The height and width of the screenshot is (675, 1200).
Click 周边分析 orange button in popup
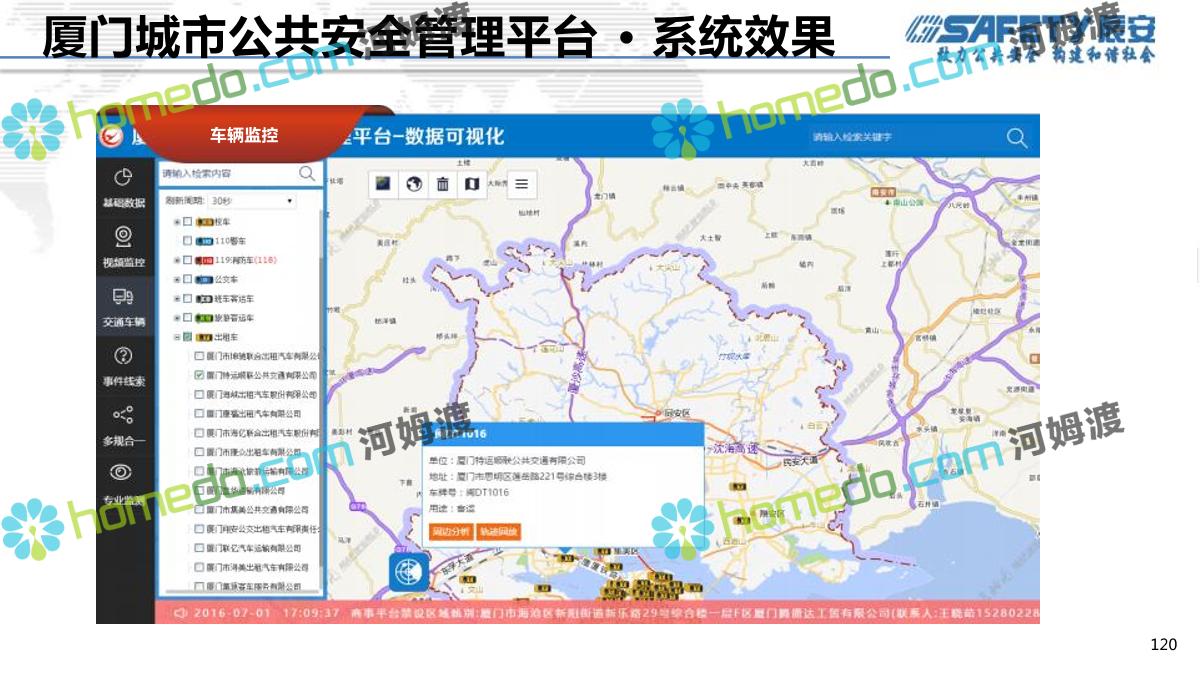450,532
